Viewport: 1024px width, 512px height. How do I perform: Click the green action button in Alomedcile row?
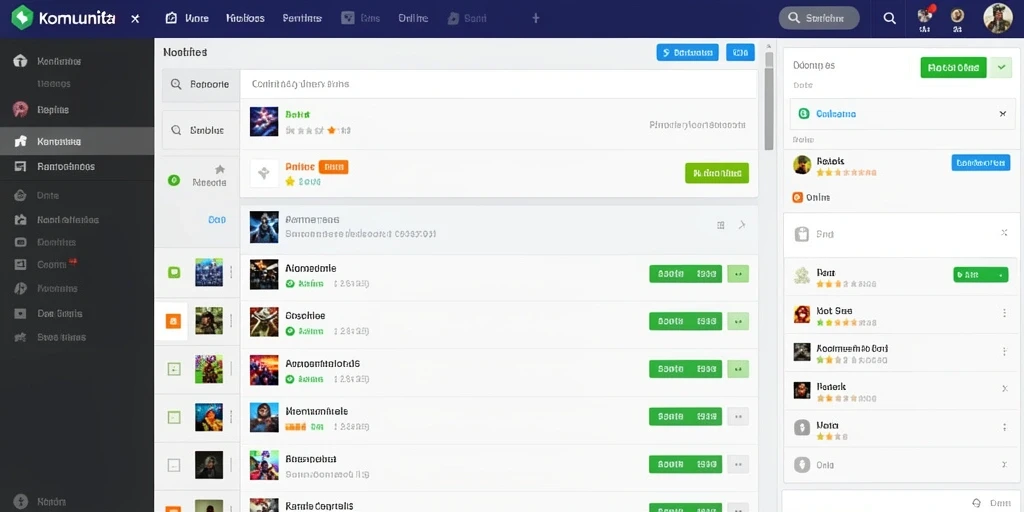pyautogui.click(x=686, y=274)
